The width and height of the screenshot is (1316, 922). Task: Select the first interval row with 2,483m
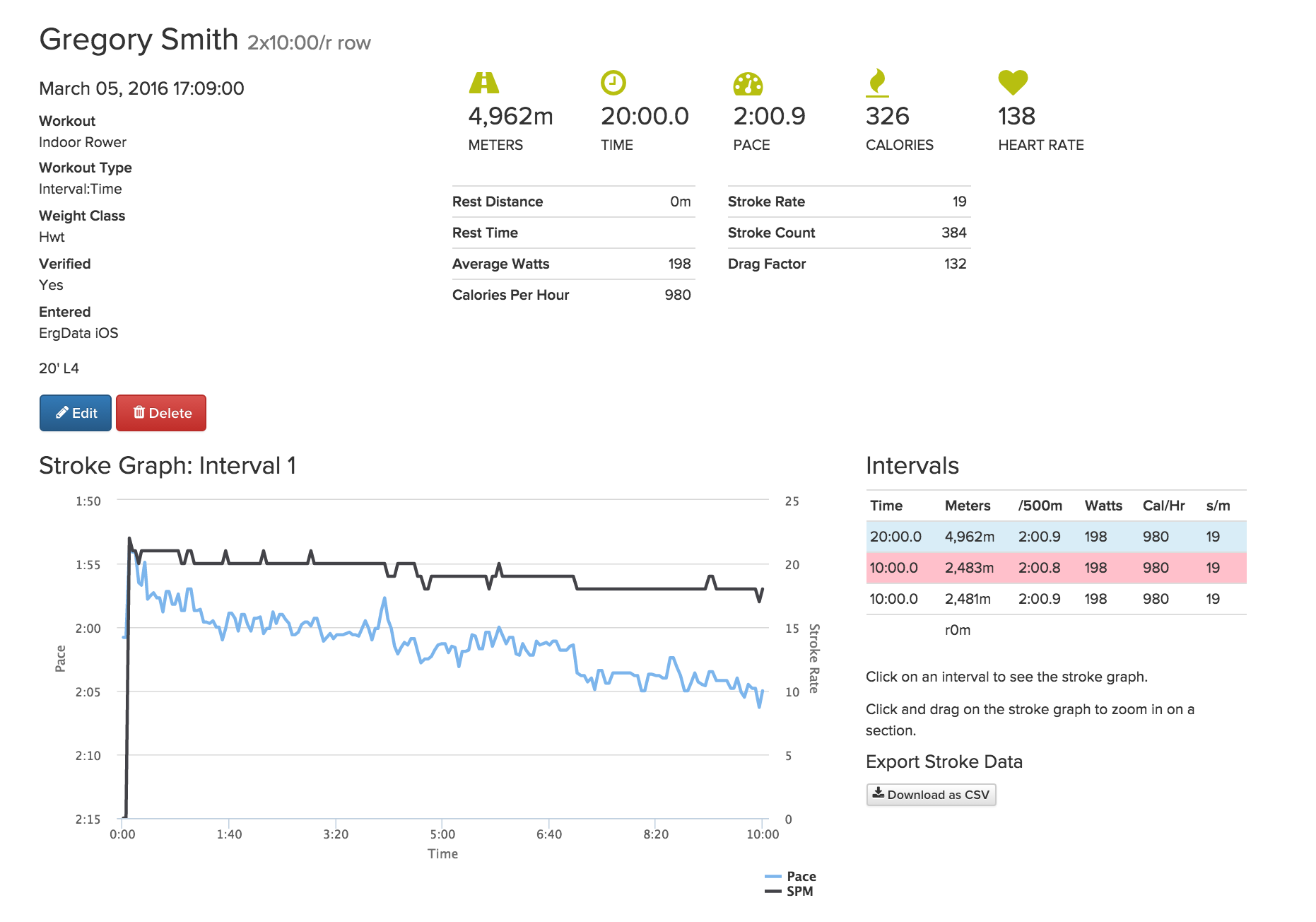tap(1056, 568)
